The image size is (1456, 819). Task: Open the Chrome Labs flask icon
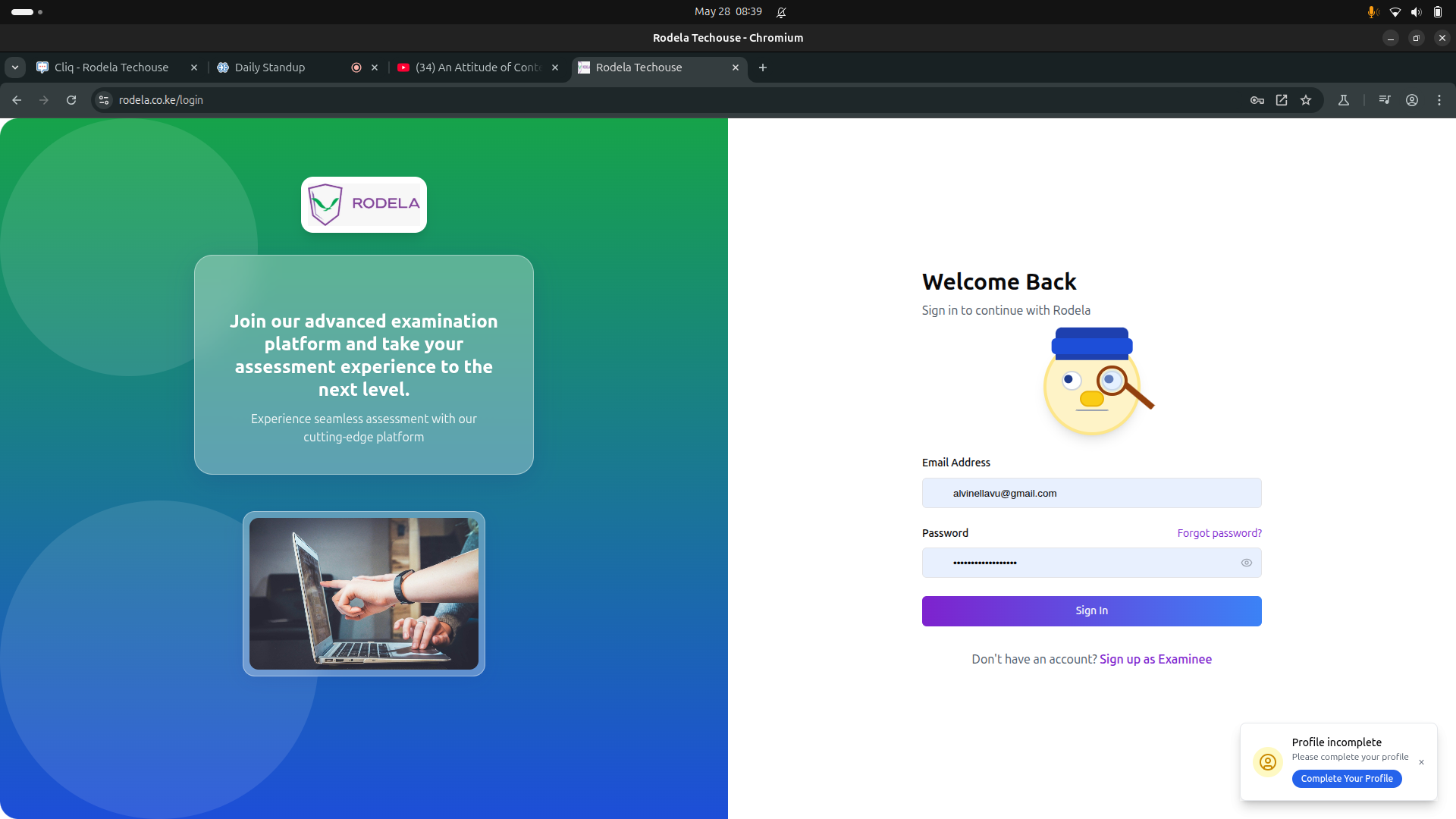point(1344,100)
